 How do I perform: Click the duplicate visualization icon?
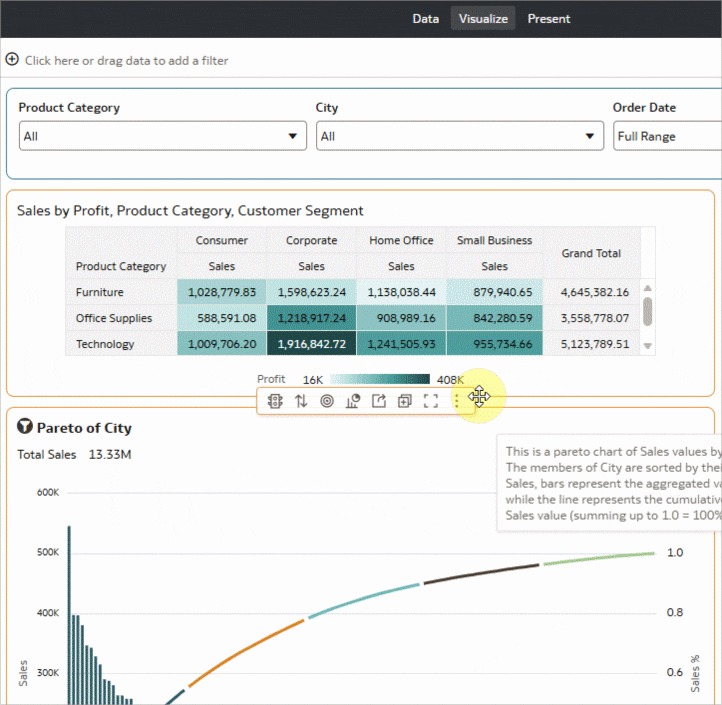405,401
